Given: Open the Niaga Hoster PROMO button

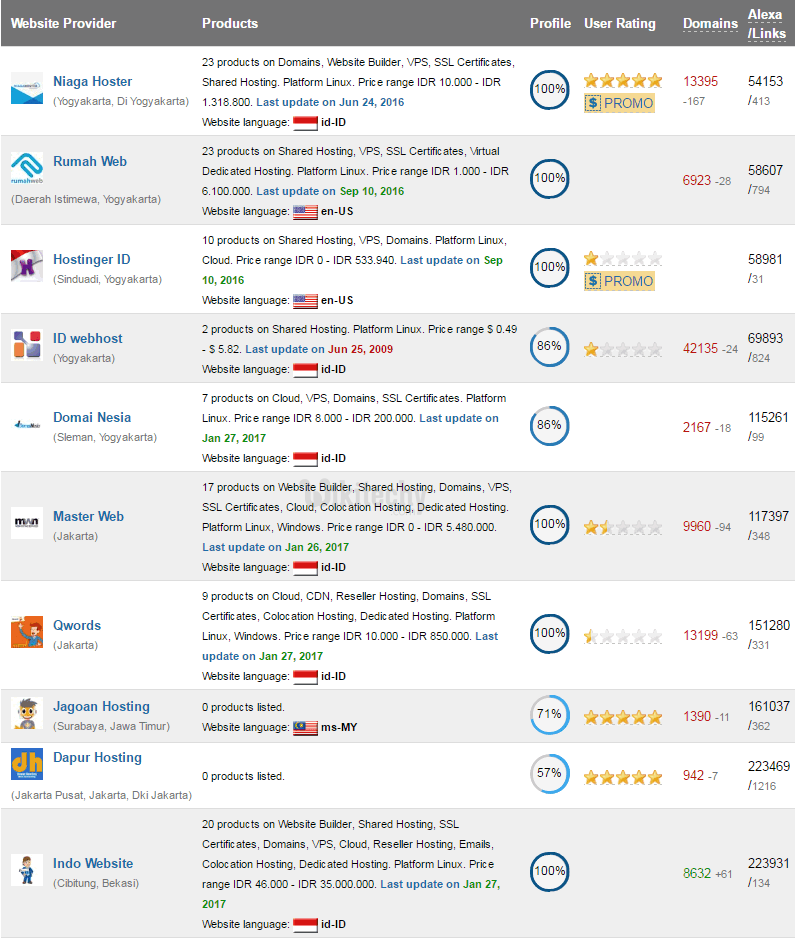Looking at the screenshot, I should (x=620, y=103).
